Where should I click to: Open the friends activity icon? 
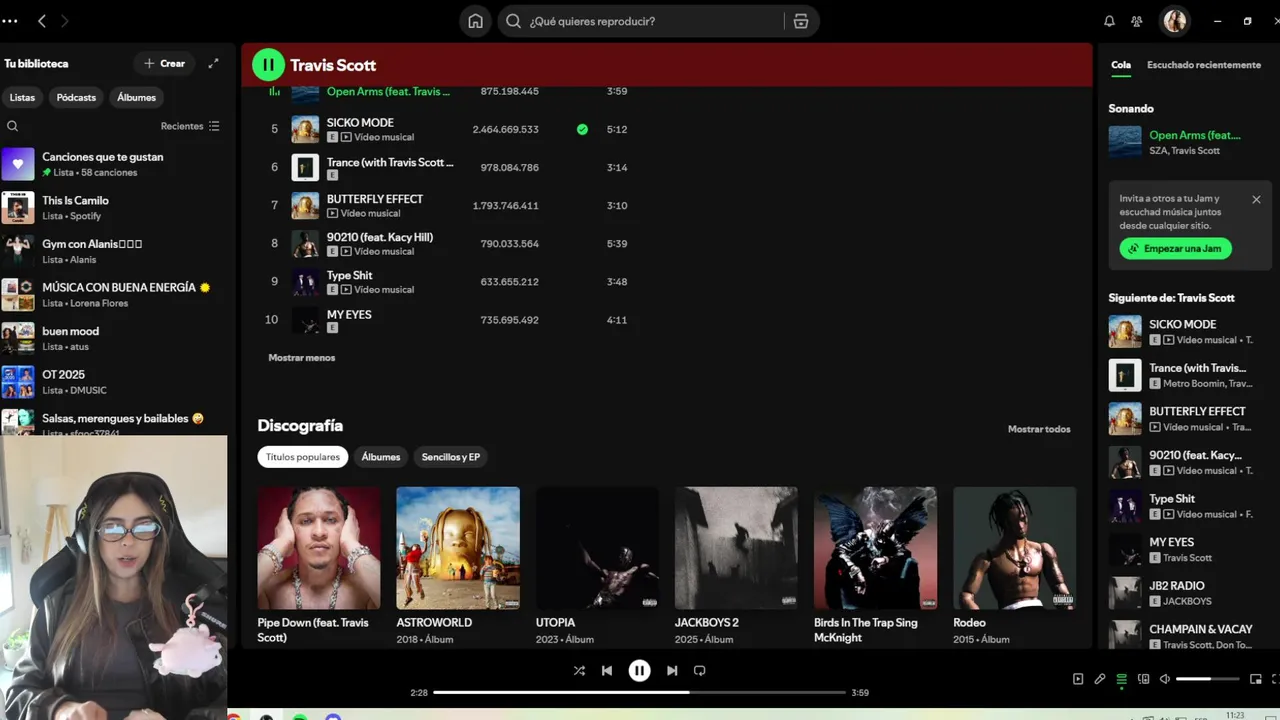coord(1137,21)
